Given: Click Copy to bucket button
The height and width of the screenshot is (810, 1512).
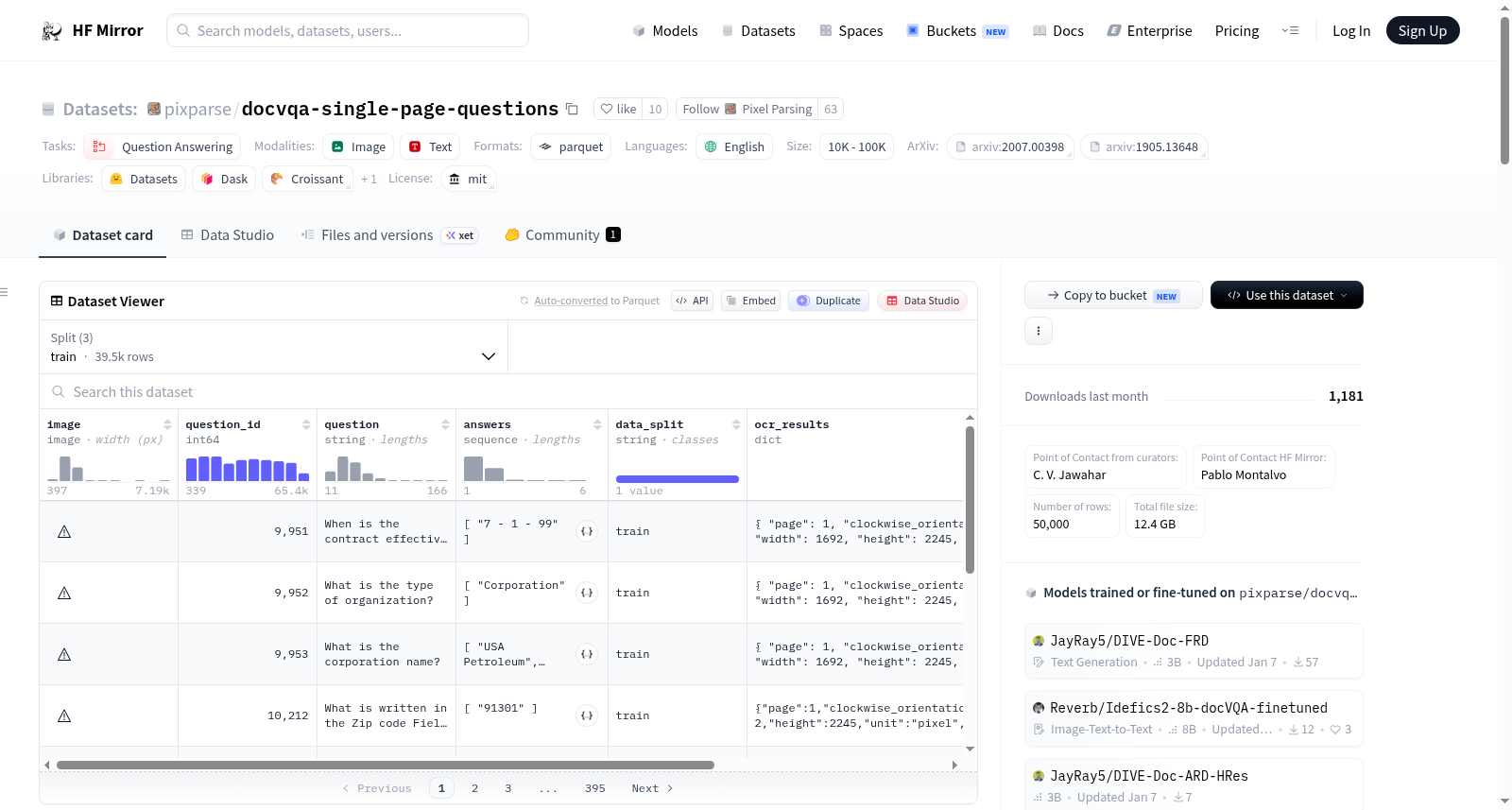Looking at the screenshot, I should (1113, 295).
